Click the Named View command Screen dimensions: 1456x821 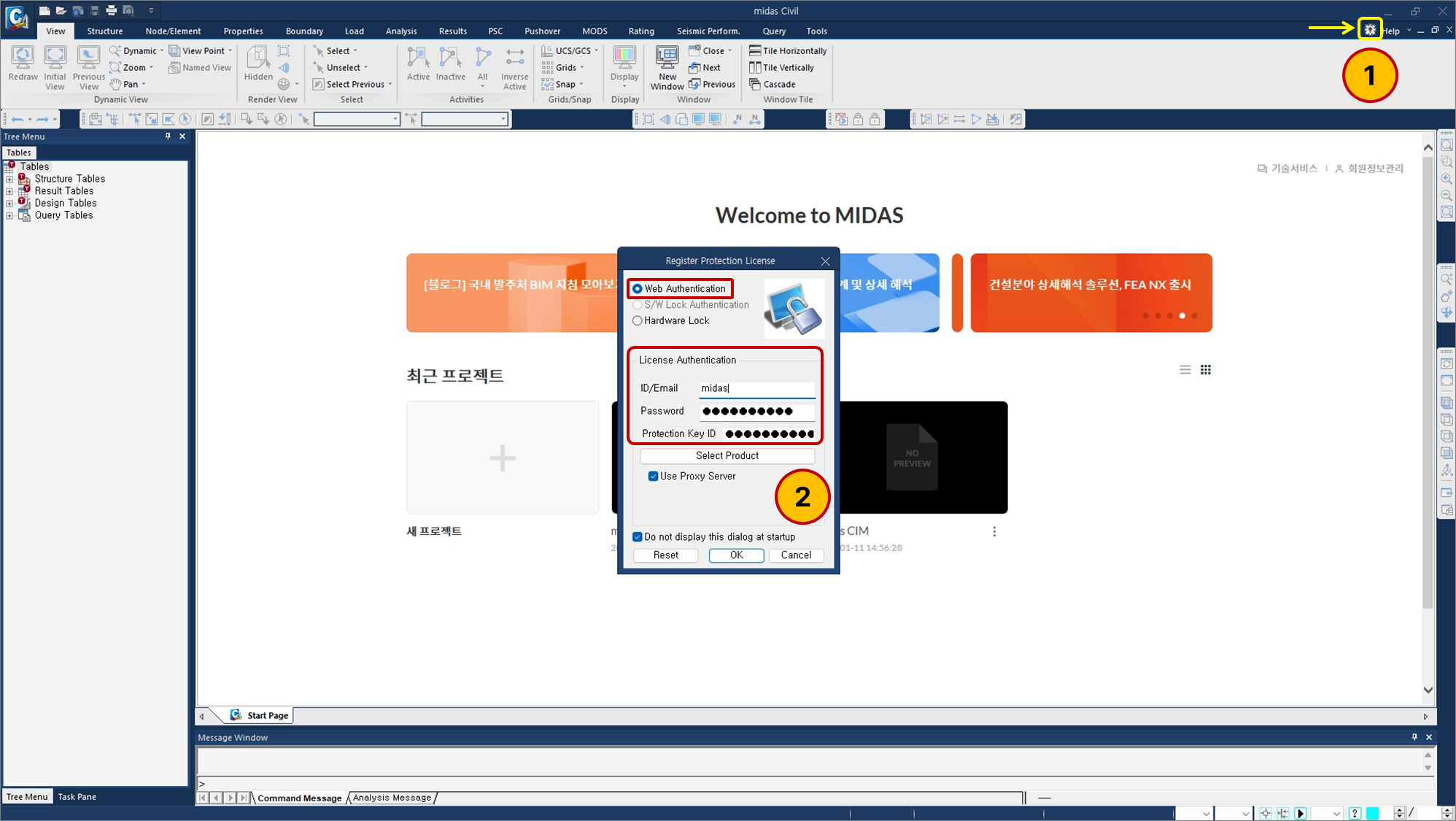point(200,68)
